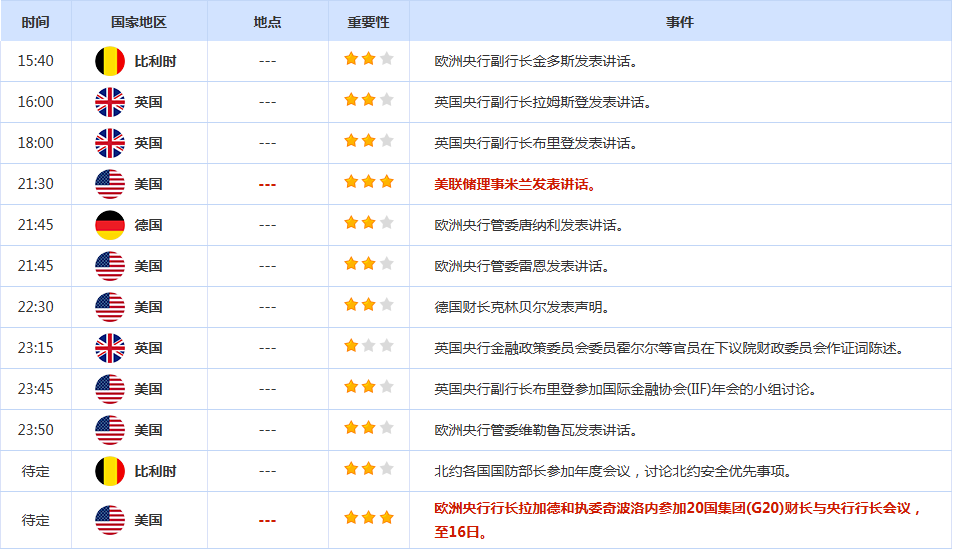Click the US flag in the 23:50 row
The height and width of the screenshot is (549, 954).
point(109,430)
